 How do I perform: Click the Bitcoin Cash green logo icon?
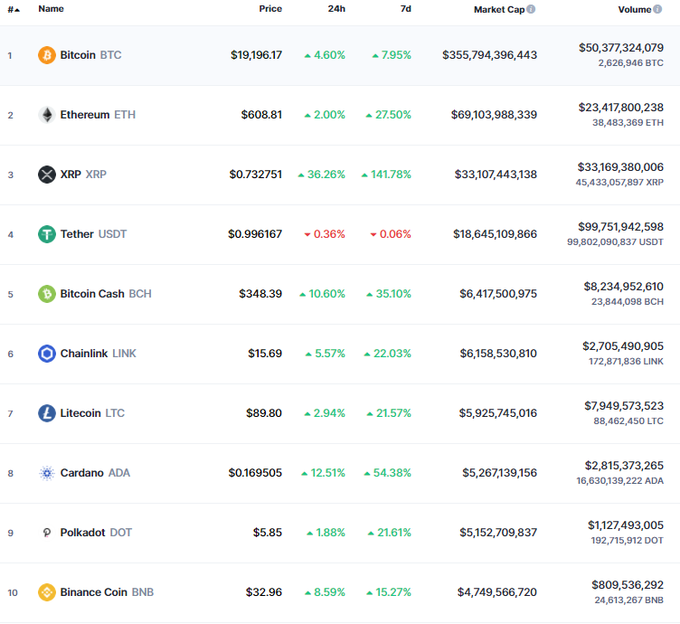click(47, 294)
